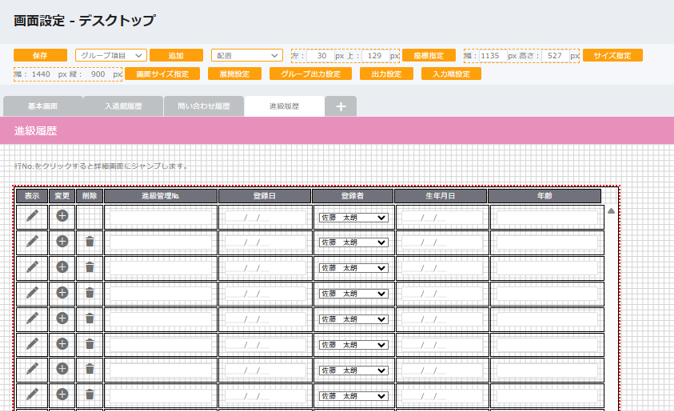Click the pencil edit icon in the sixth table row
The image size is (674, 411).
[x=32, y=344]
